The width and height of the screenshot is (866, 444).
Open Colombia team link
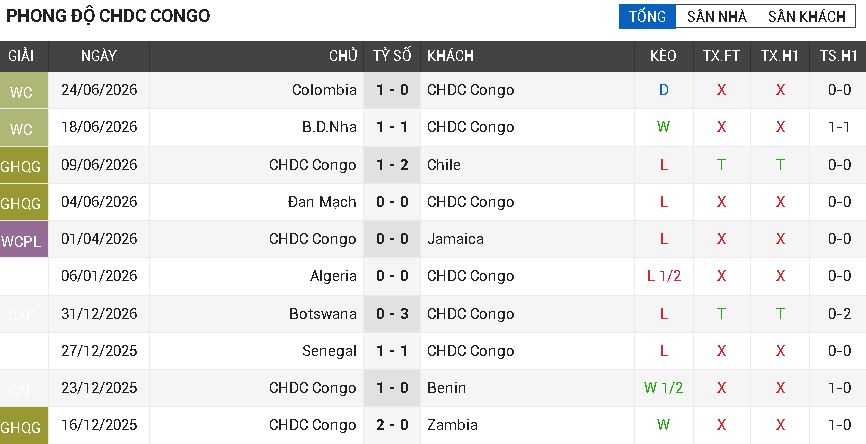coord(324,90)
